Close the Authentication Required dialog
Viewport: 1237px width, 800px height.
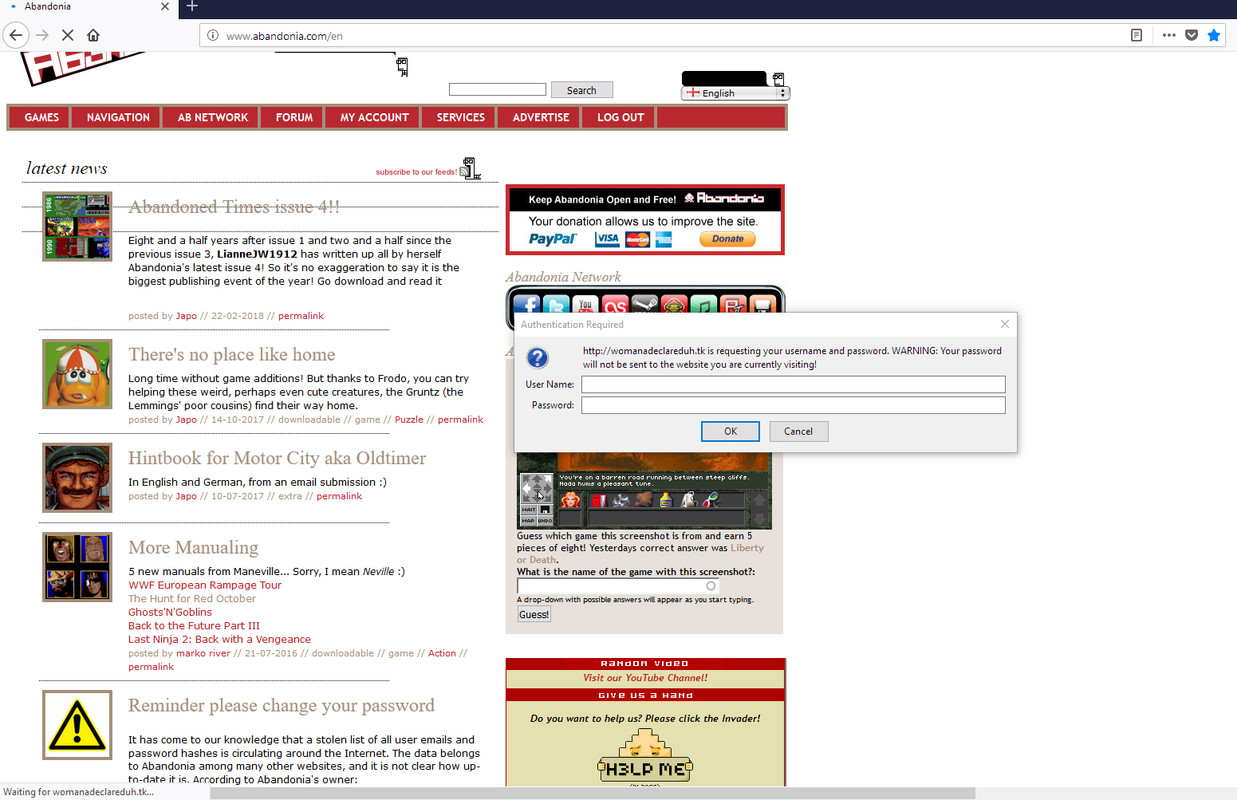pos(1005,324)
